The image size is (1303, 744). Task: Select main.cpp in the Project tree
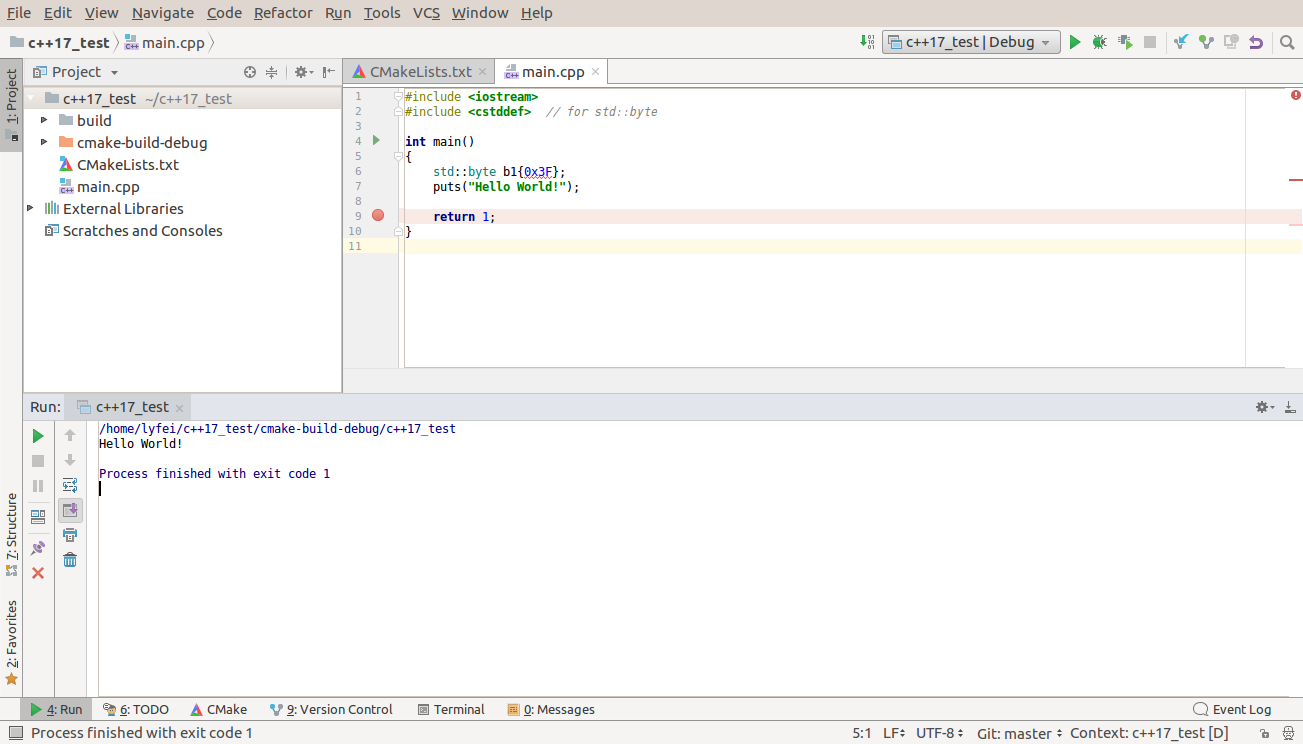(108, 186)
